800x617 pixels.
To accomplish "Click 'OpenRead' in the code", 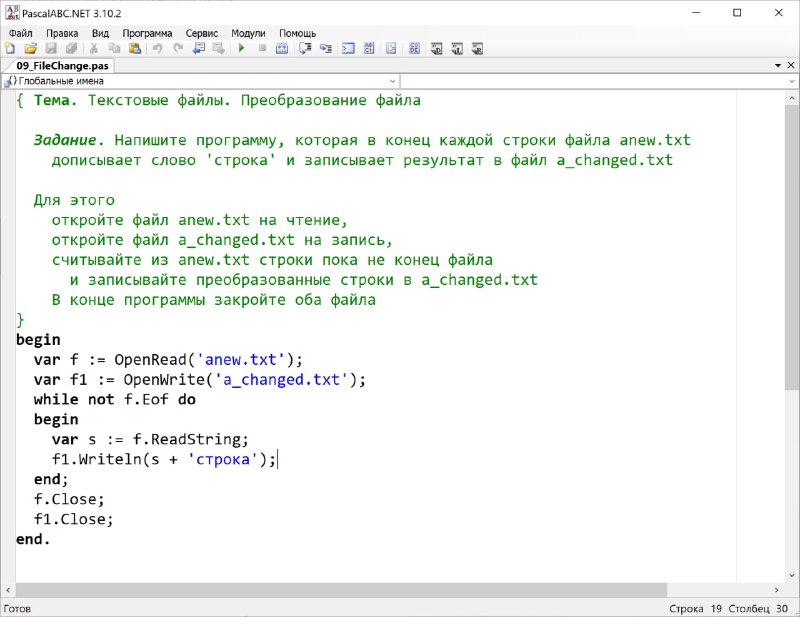I will pos(151,360).
